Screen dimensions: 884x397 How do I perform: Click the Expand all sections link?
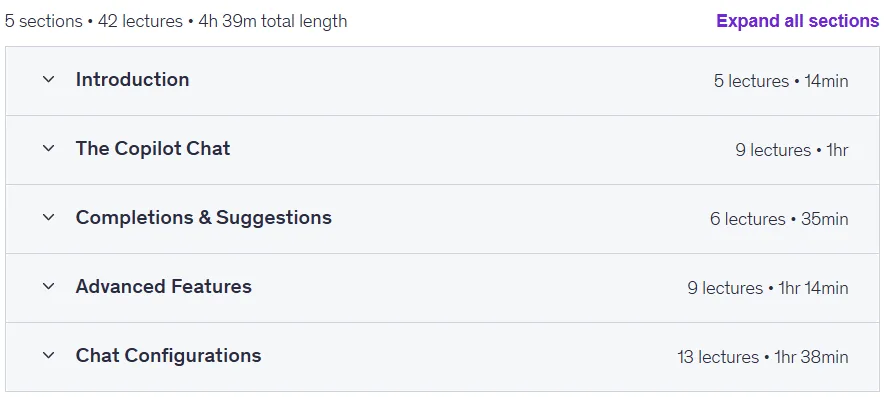coord(797,21)
